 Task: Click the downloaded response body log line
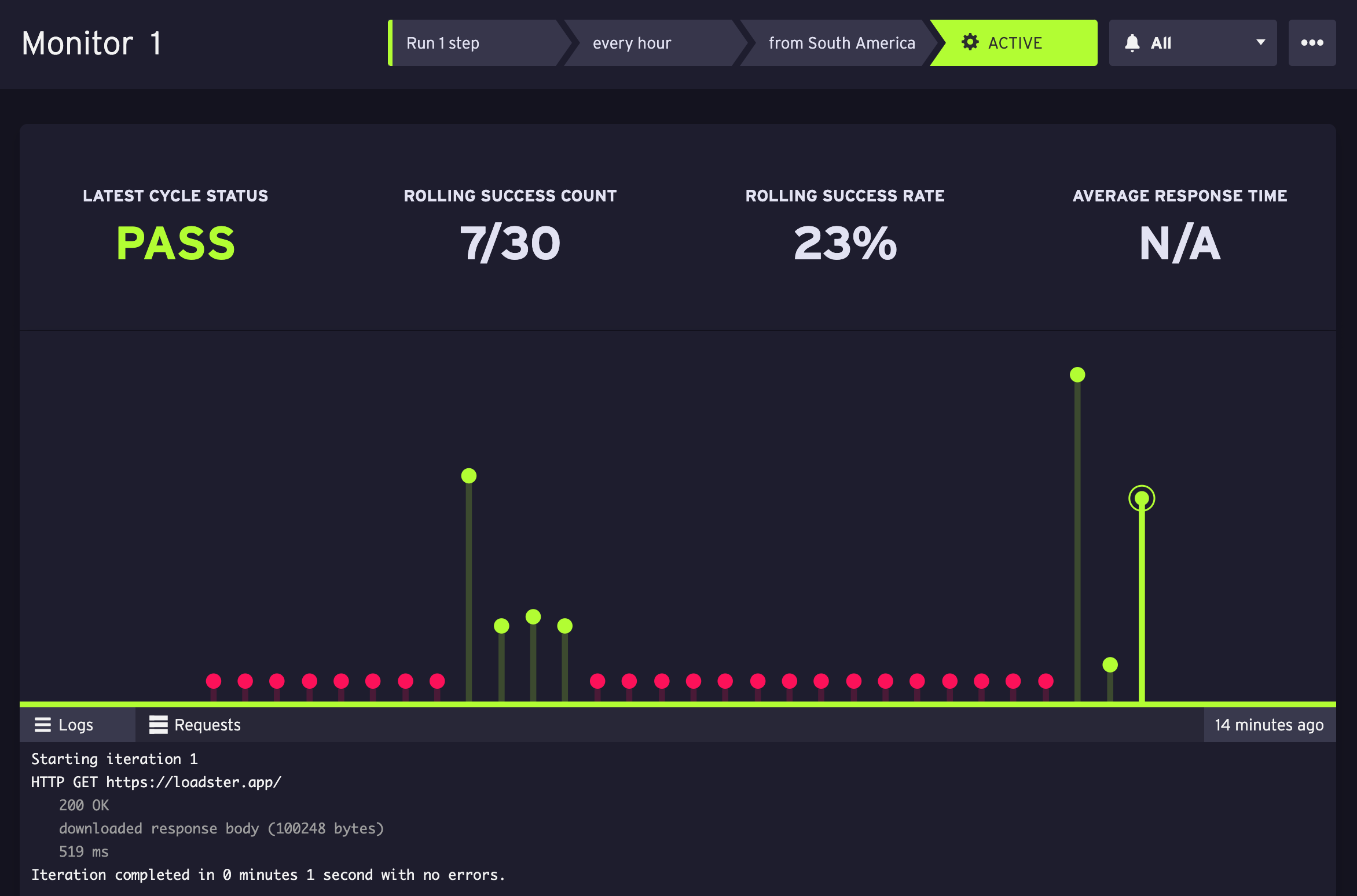click(222, 828)
